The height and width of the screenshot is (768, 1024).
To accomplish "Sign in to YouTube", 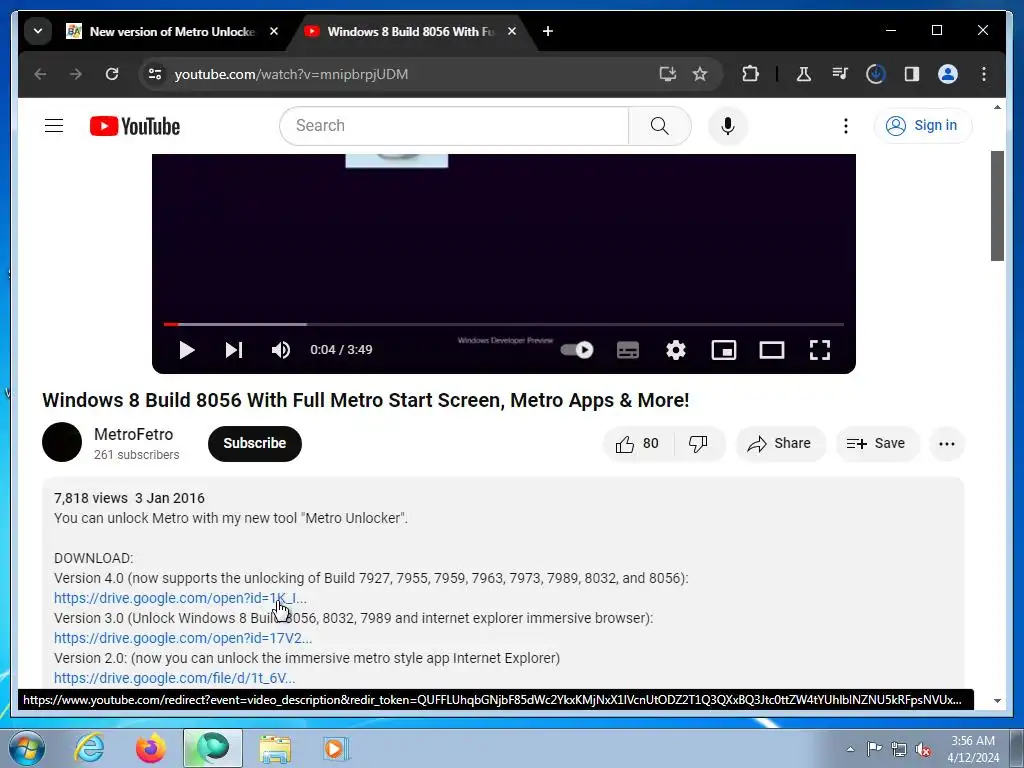I will point(922,125).
